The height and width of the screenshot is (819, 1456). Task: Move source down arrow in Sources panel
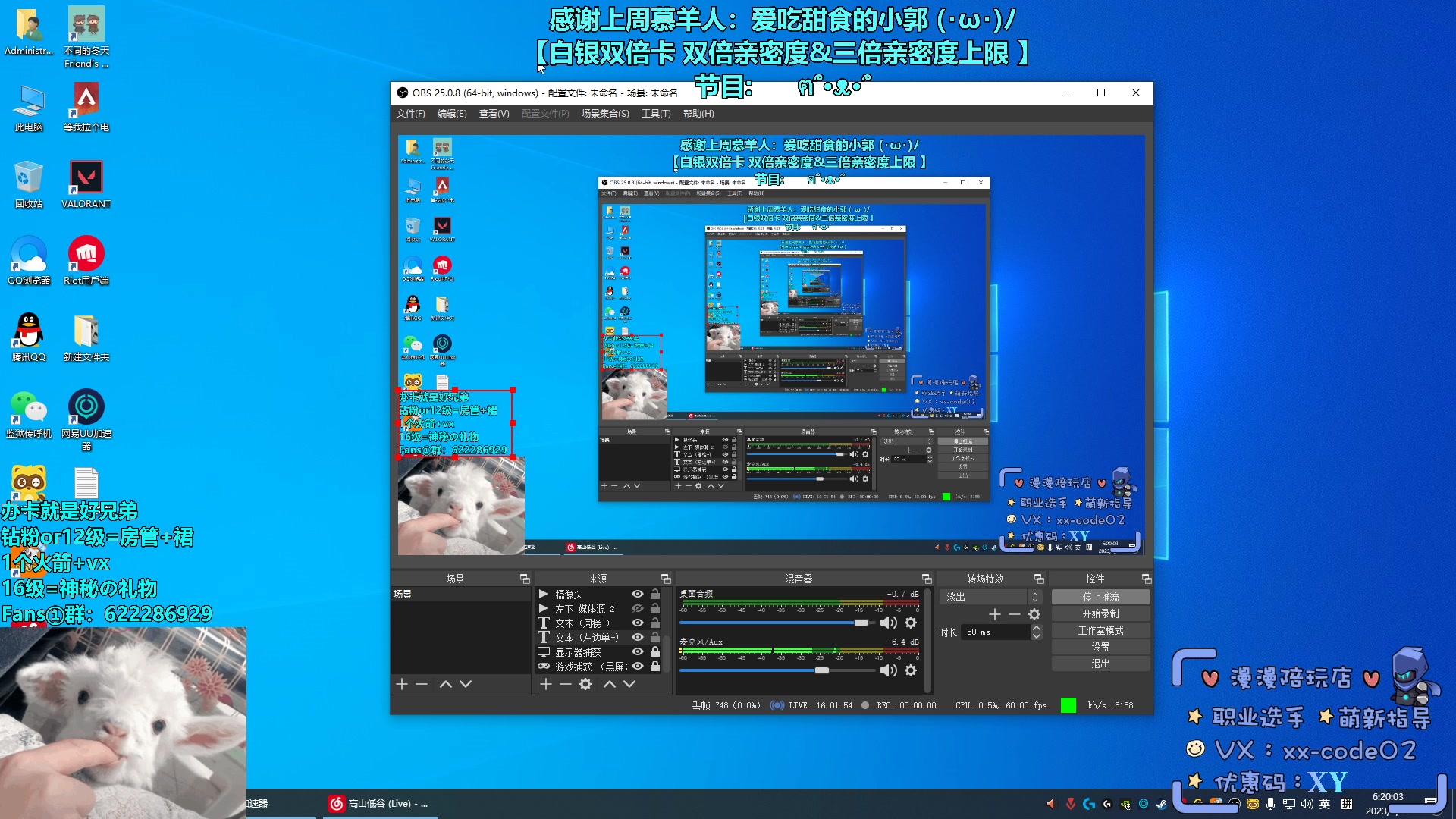[629, 684]
